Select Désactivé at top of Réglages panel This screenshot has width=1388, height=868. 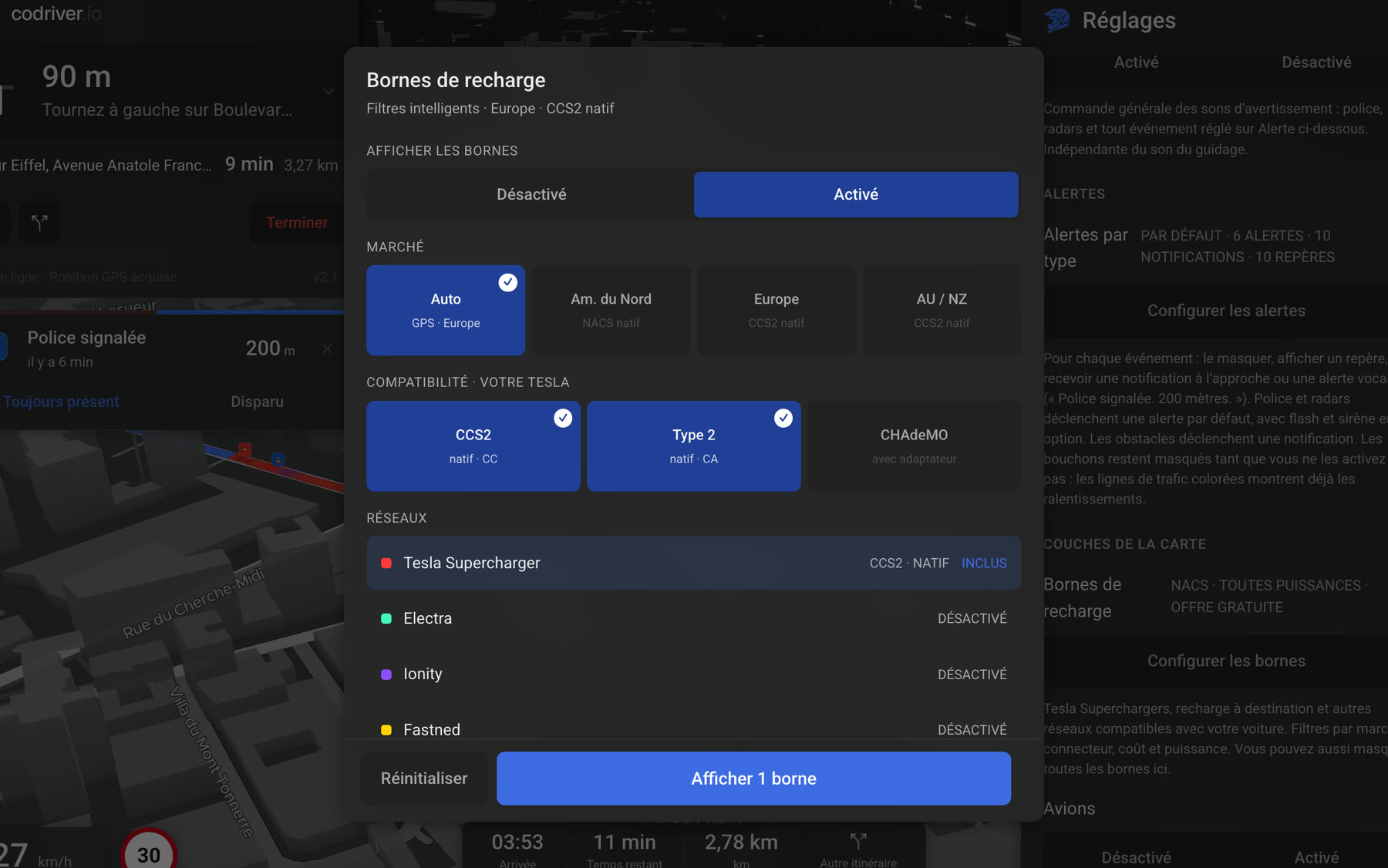(x=1316, y=62)
